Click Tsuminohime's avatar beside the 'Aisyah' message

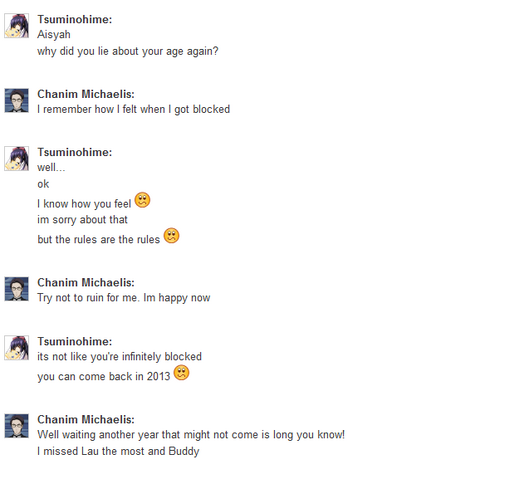tap(17, 26)
